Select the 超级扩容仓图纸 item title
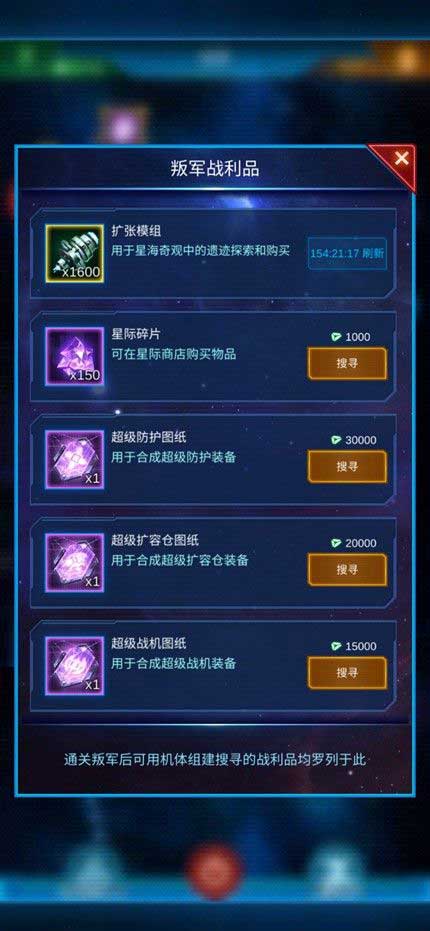The width and height of the screenshot is (430, 931). (x=155, y=540)
